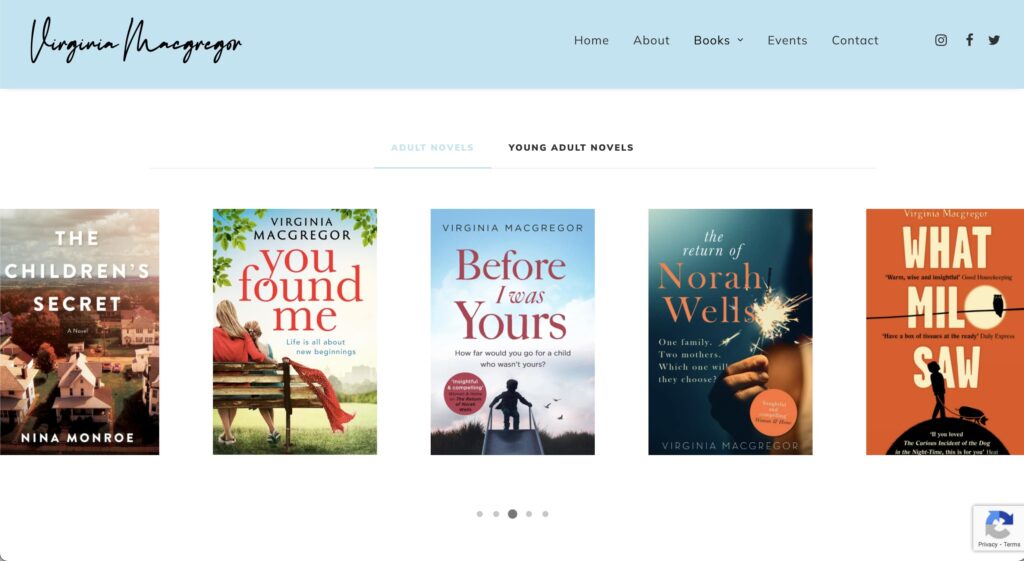The image size is (1024, 561).
Task: Switch to Young Adult Novels tab
Action: tap(571, 148)
